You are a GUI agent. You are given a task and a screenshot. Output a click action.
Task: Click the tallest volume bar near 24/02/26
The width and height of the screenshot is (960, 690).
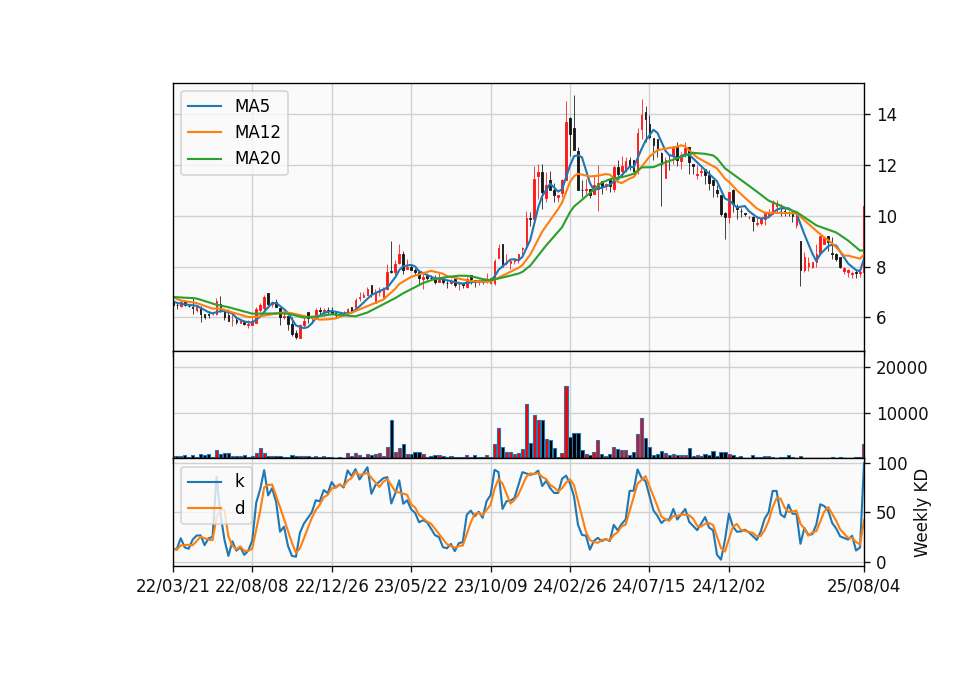[x=566, y=422]
